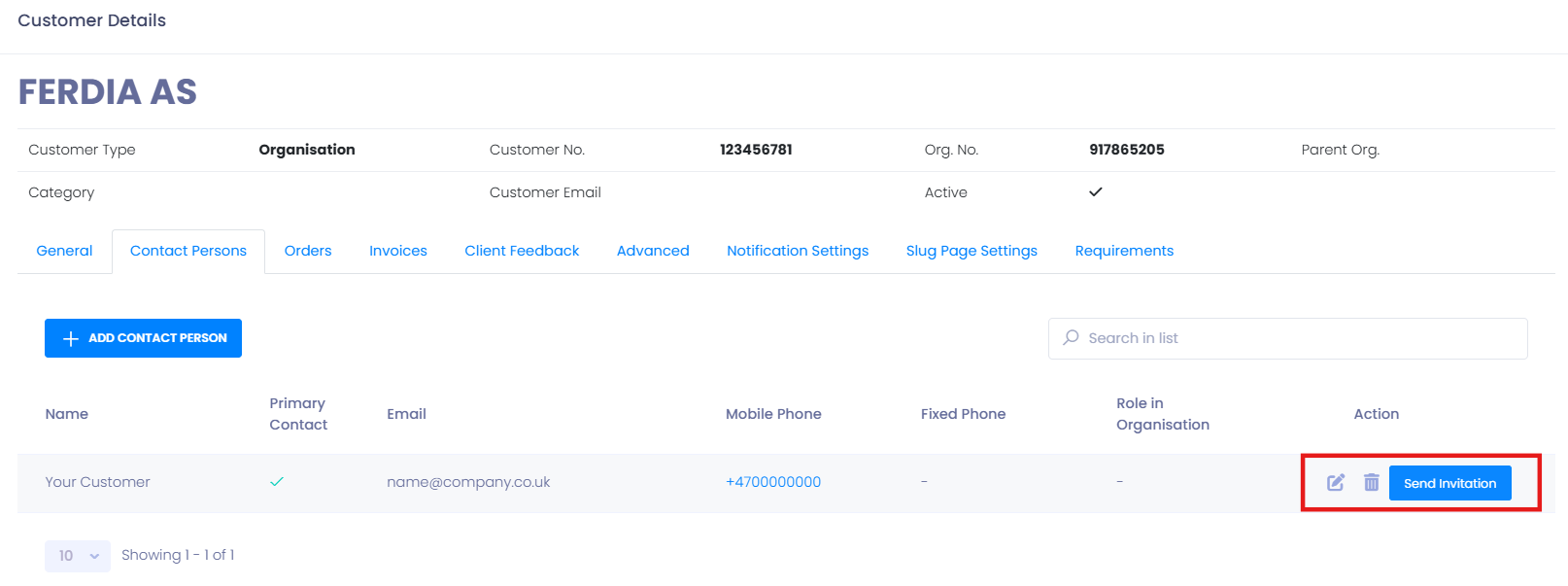This screenshot has height=586, width=1568.
Task: Open the Notification Settings tab
Action: point(798,251)
